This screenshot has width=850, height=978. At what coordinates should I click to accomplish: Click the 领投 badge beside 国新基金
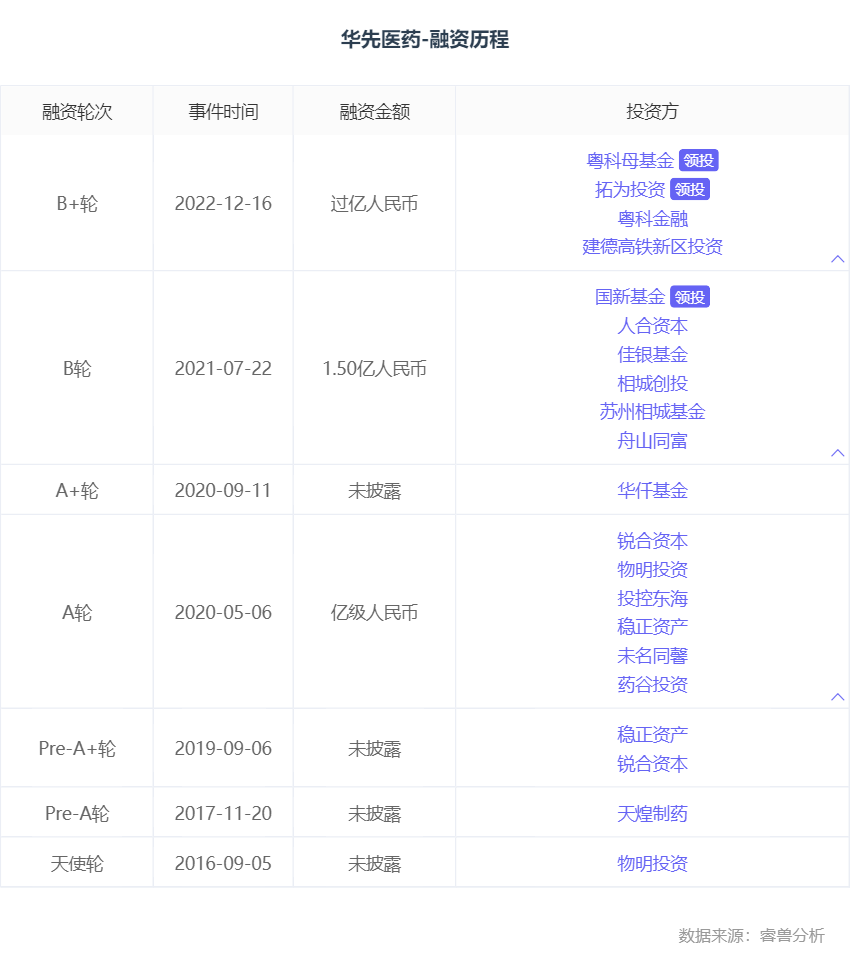[x=690, y=297]
